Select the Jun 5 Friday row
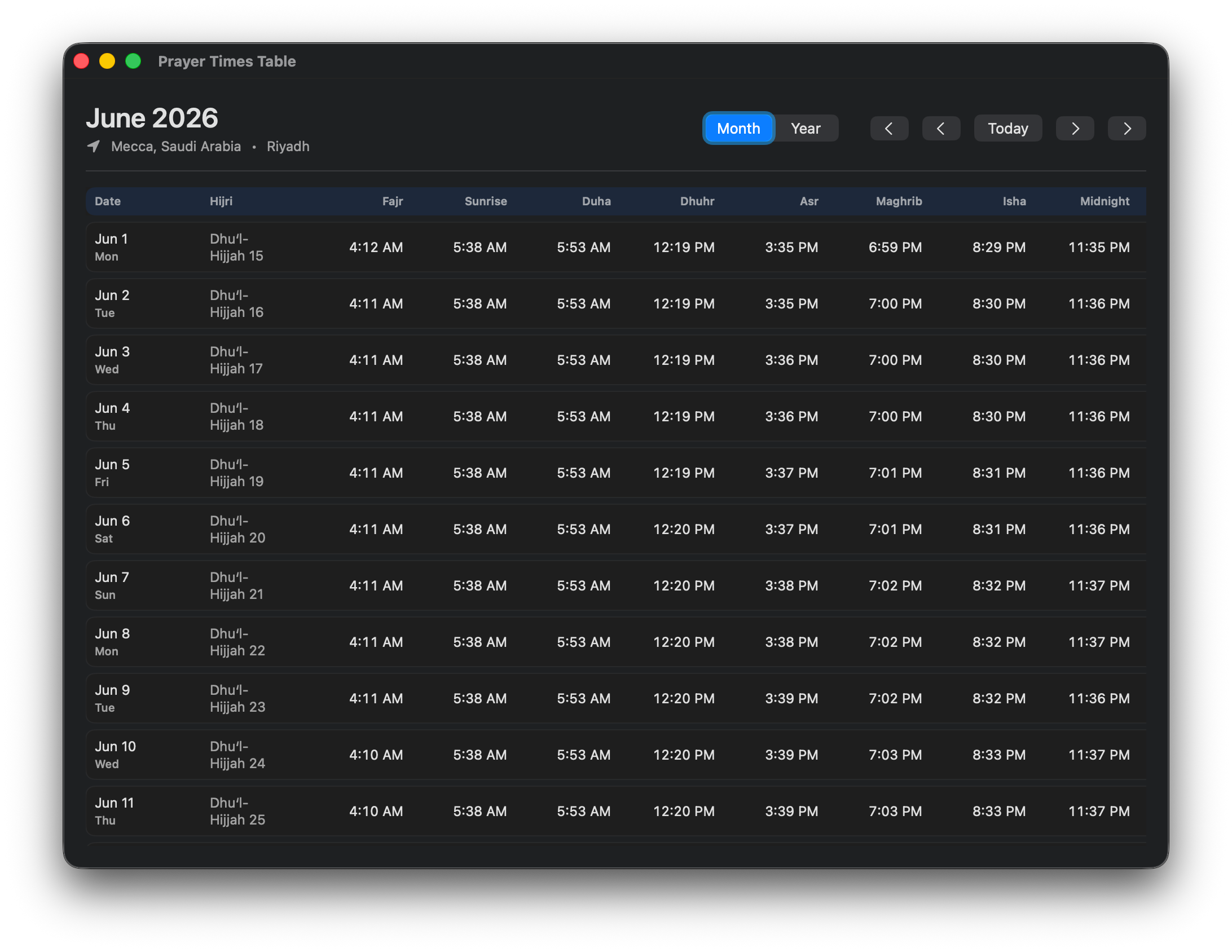This screenshot has height=952, width=1232. click(x=616, y=473)
